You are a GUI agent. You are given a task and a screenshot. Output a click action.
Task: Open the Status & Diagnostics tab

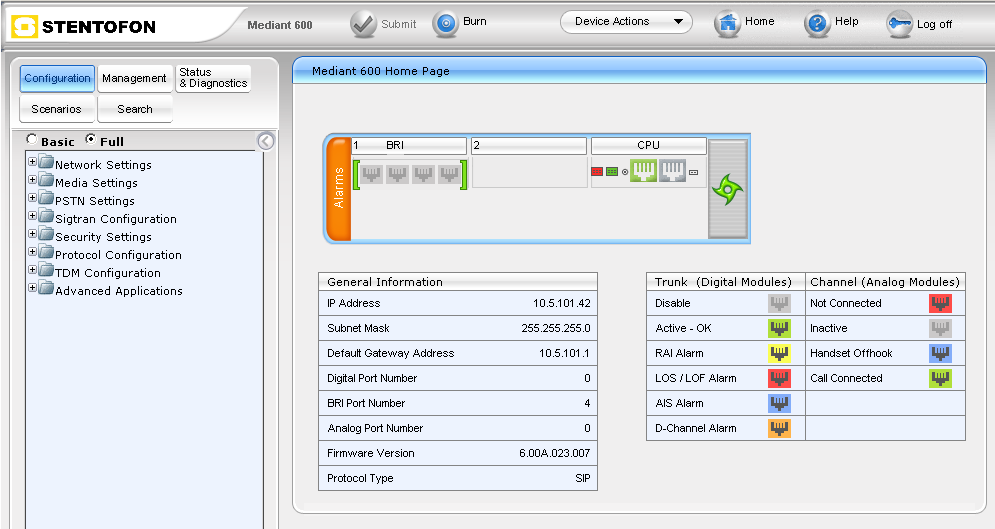click(x=213, y=78)
